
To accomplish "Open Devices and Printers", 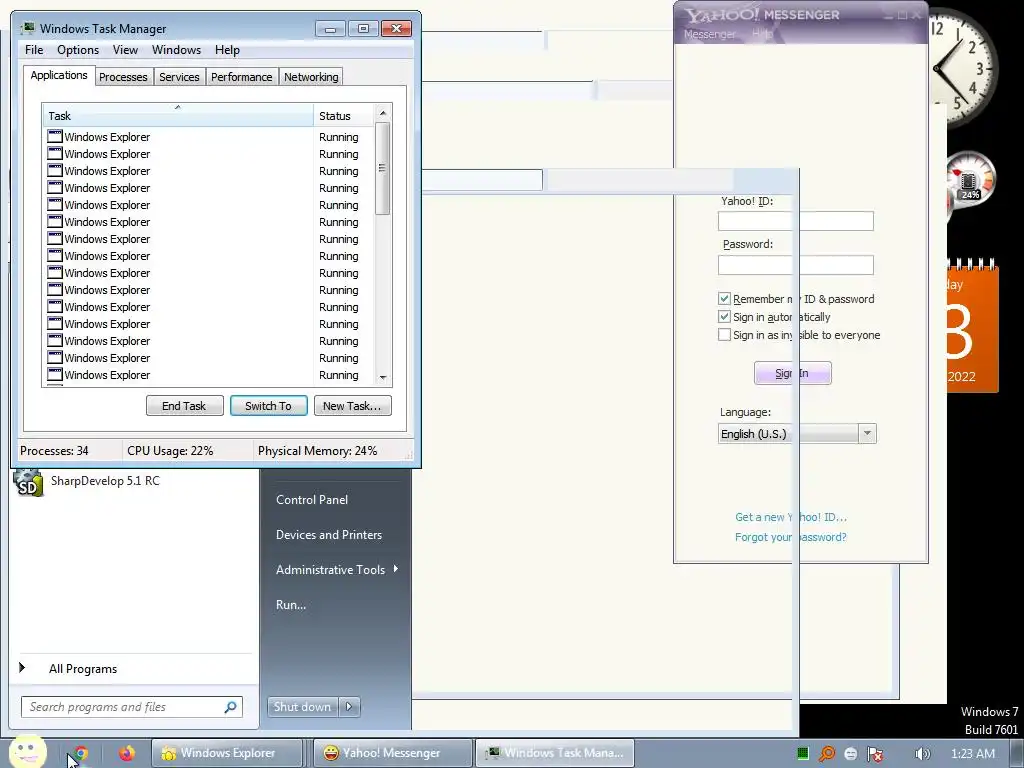I will tap(328, 535).
